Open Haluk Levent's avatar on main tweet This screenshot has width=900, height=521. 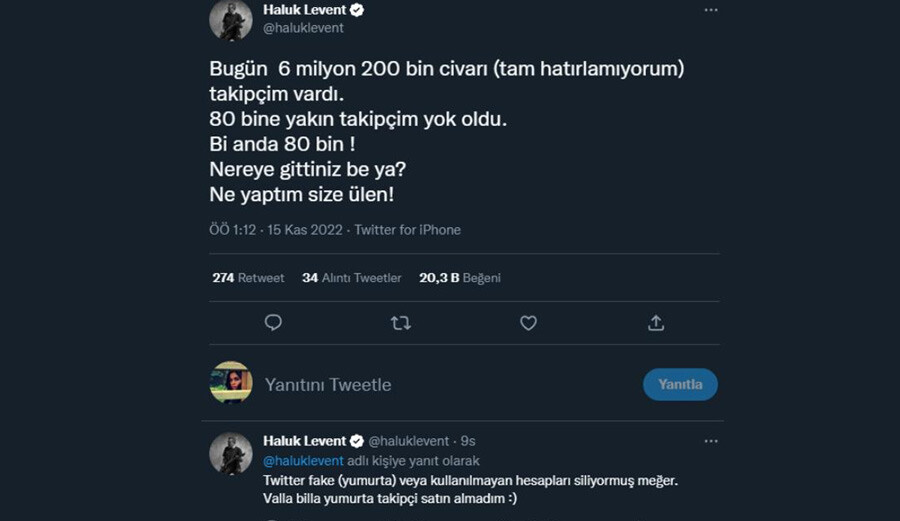[x=230, y=20]
